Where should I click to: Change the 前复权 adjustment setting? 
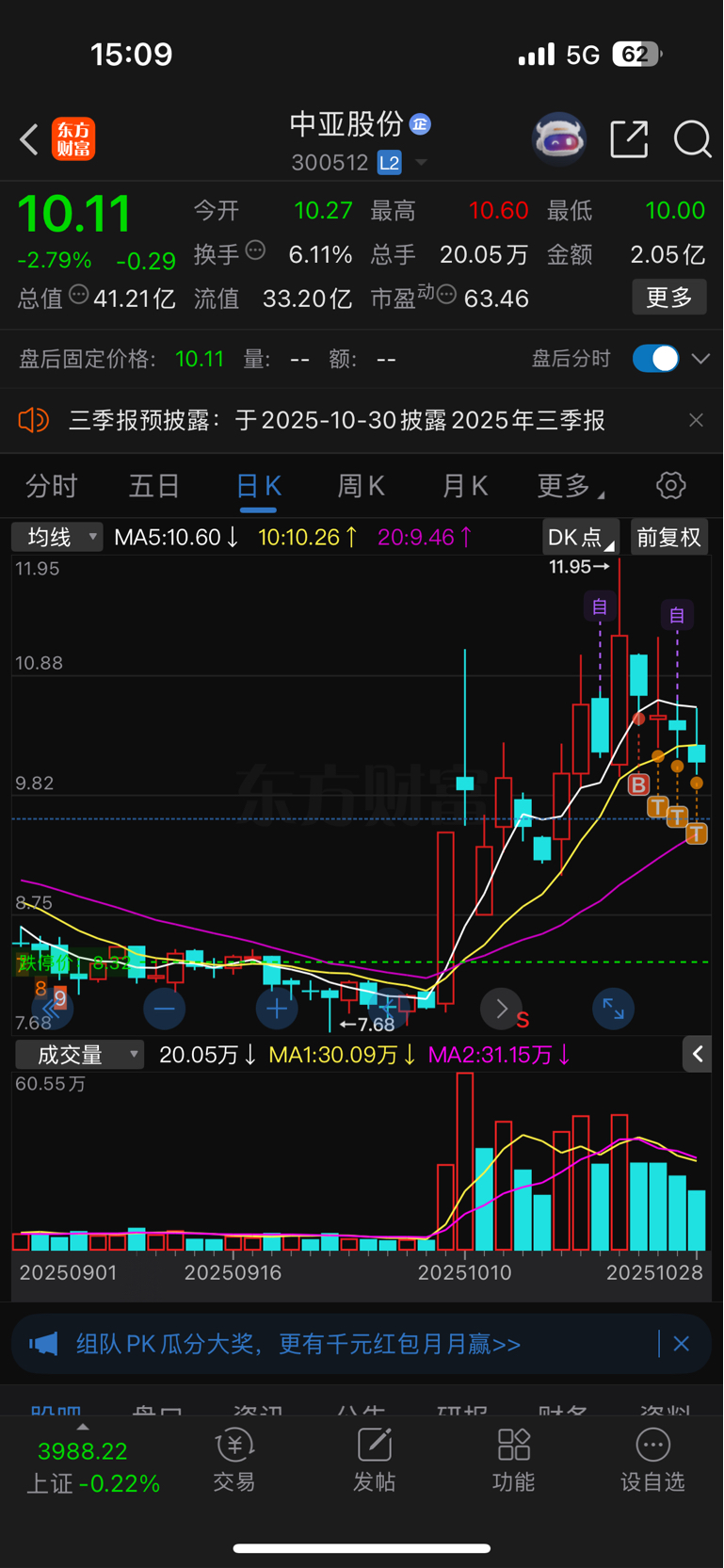click(x=668, y=537)
